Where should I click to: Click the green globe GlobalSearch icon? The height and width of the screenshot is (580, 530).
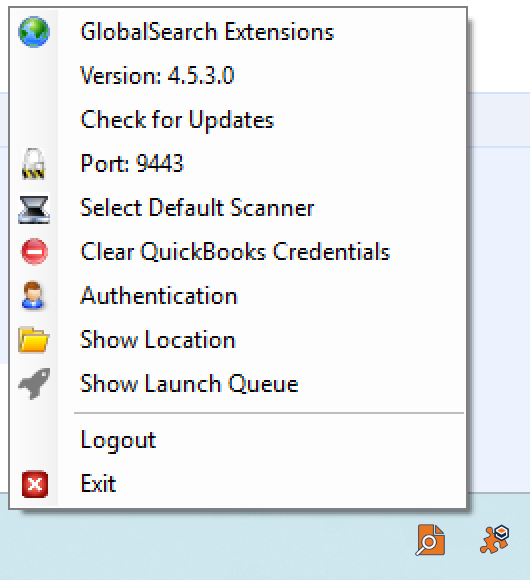click(x=34, y=32)
